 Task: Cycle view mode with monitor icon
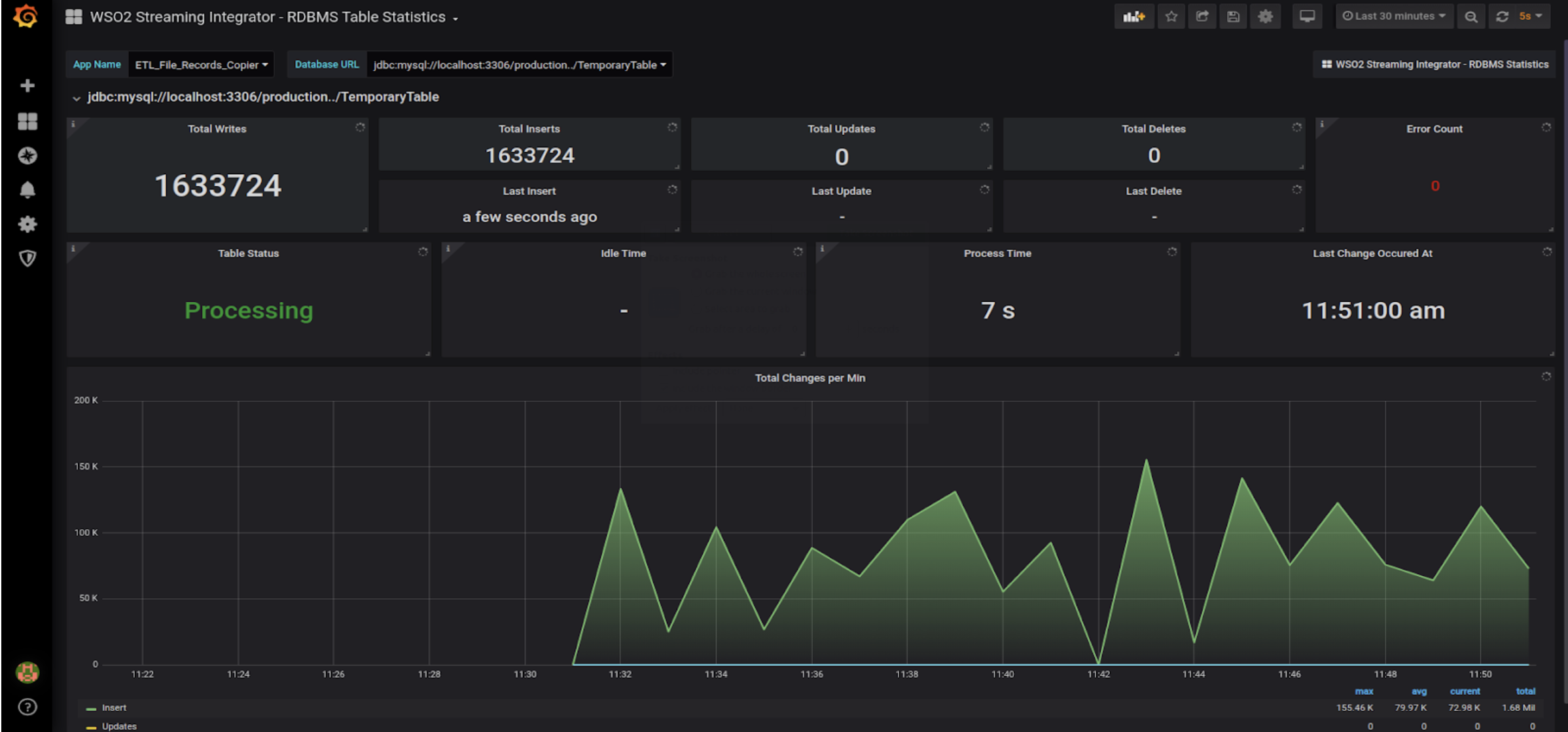(x=1307, y=16)
